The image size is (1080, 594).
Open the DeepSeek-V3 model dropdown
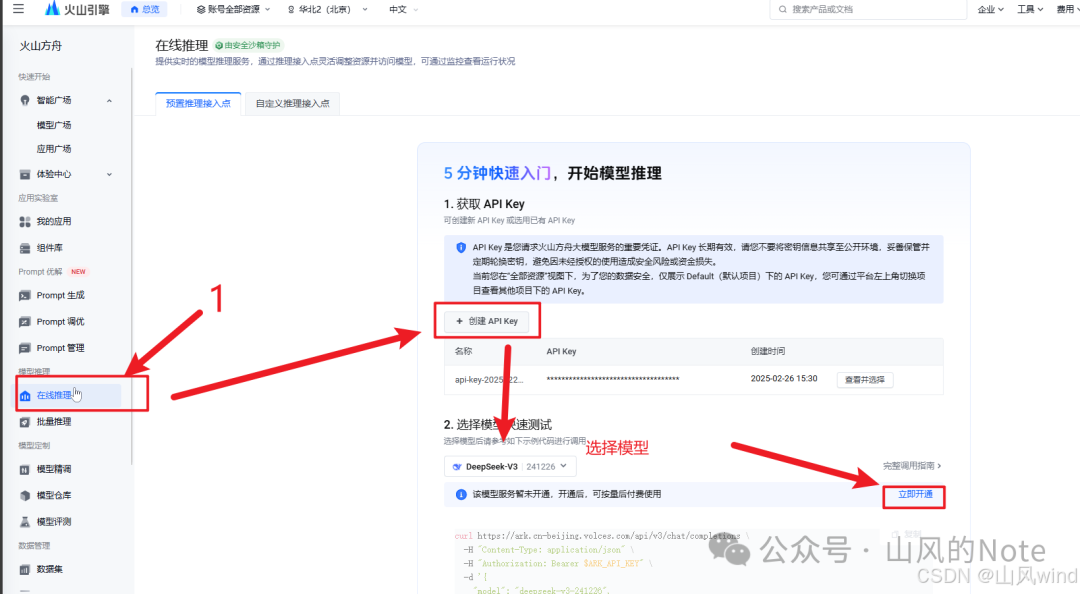click(510, 467)
